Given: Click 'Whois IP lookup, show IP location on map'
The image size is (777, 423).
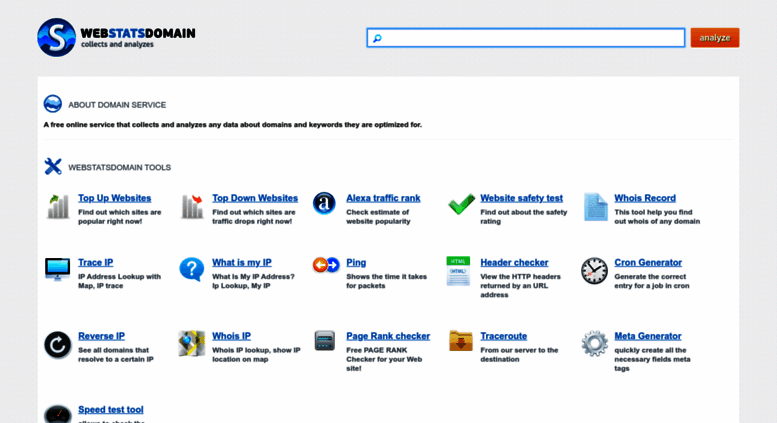Looking at the screenshot, I should [256, 355].
